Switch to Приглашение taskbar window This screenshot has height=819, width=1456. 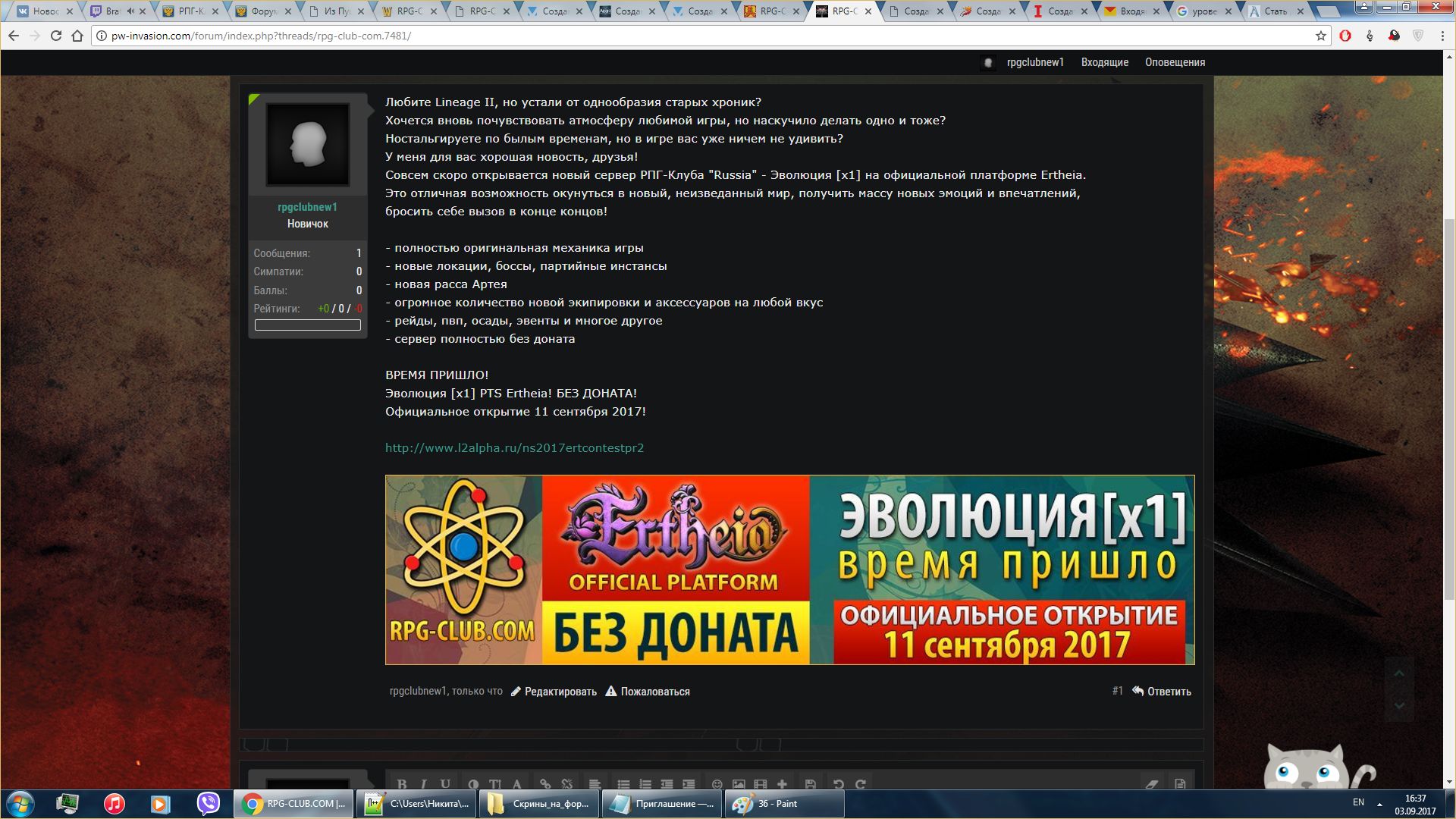pos(661,803)
